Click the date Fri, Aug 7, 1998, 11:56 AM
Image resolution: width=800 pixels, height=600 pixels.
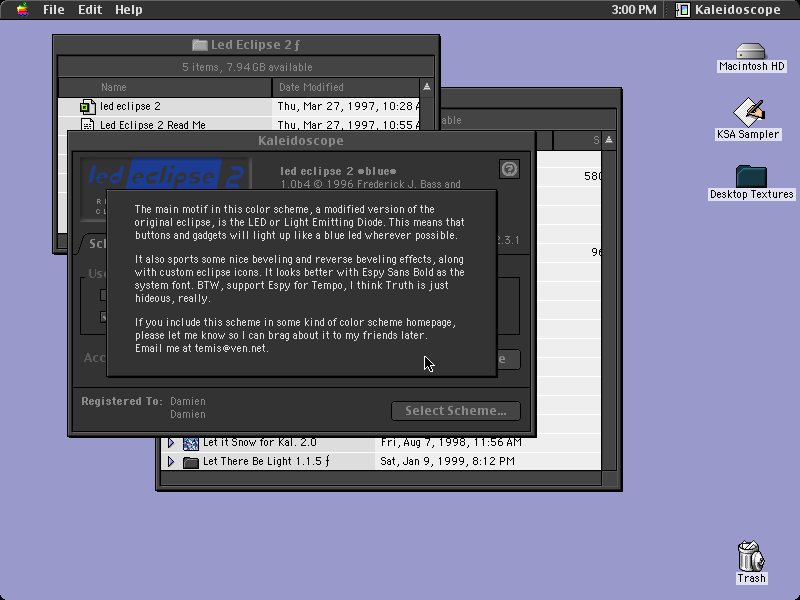pos(451,442)
